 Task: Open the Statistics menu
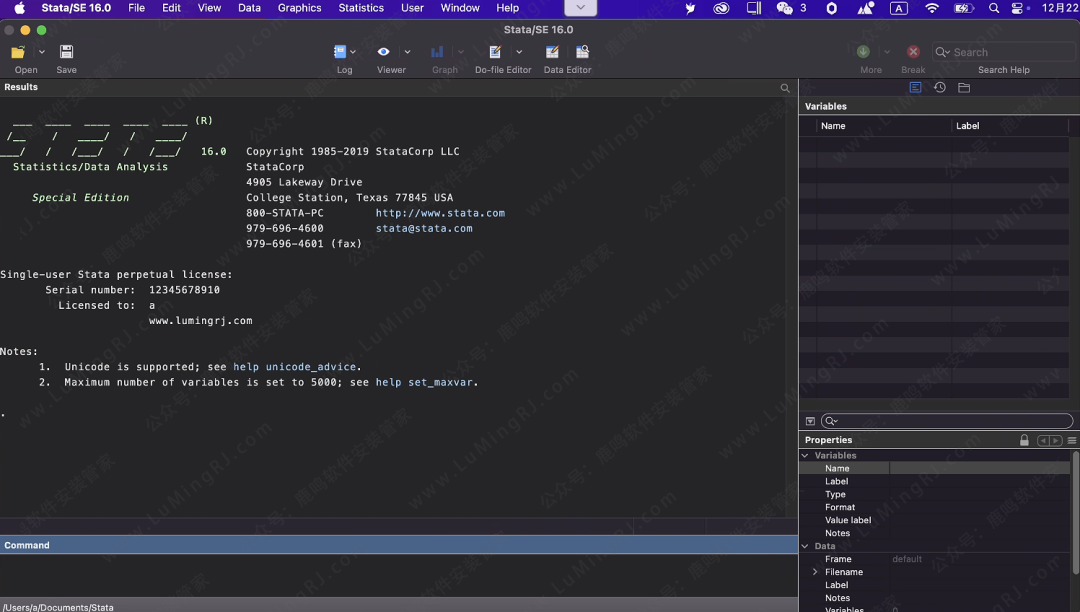pos(361,8)
